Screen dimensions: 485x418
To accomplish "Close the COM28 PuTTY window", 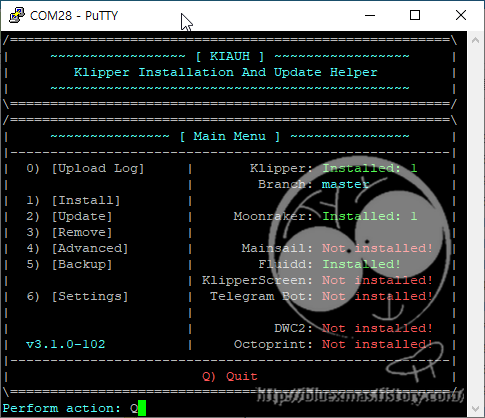I will pos(461,15).
